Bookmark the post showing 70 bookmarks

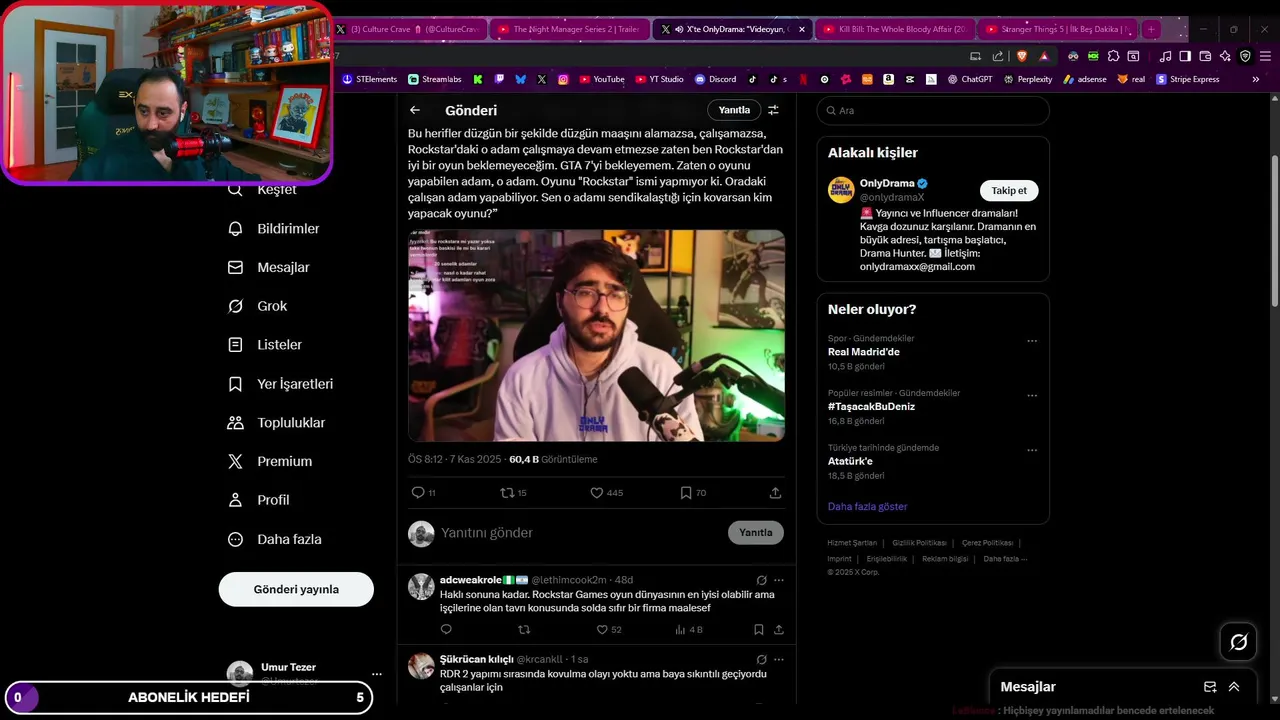[x=686, y=493]
